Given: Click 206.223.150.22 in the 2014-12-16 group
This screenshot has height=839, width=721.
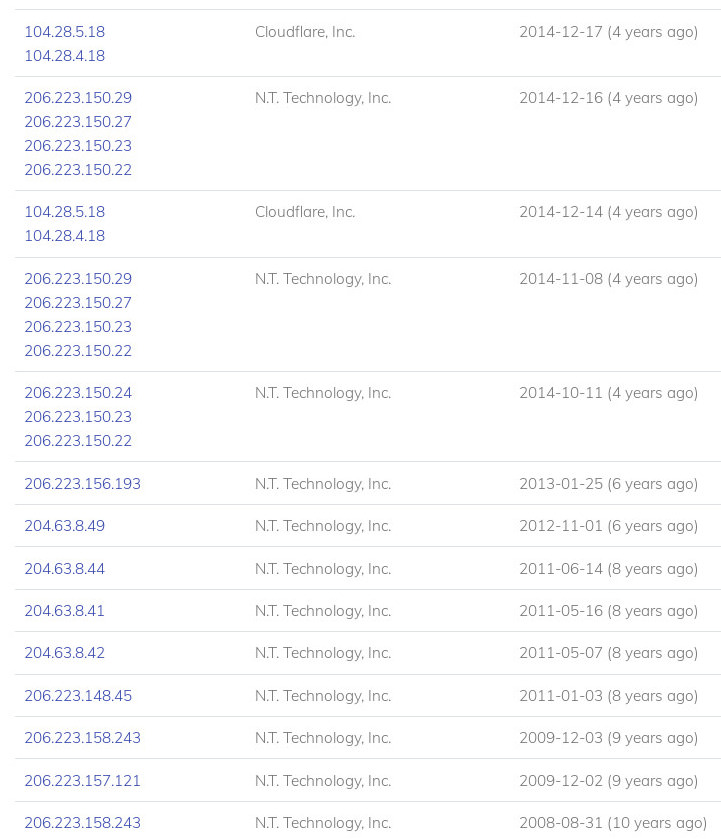Looking at the screenshot, I should pyautogui.click(x=78, y=170).
